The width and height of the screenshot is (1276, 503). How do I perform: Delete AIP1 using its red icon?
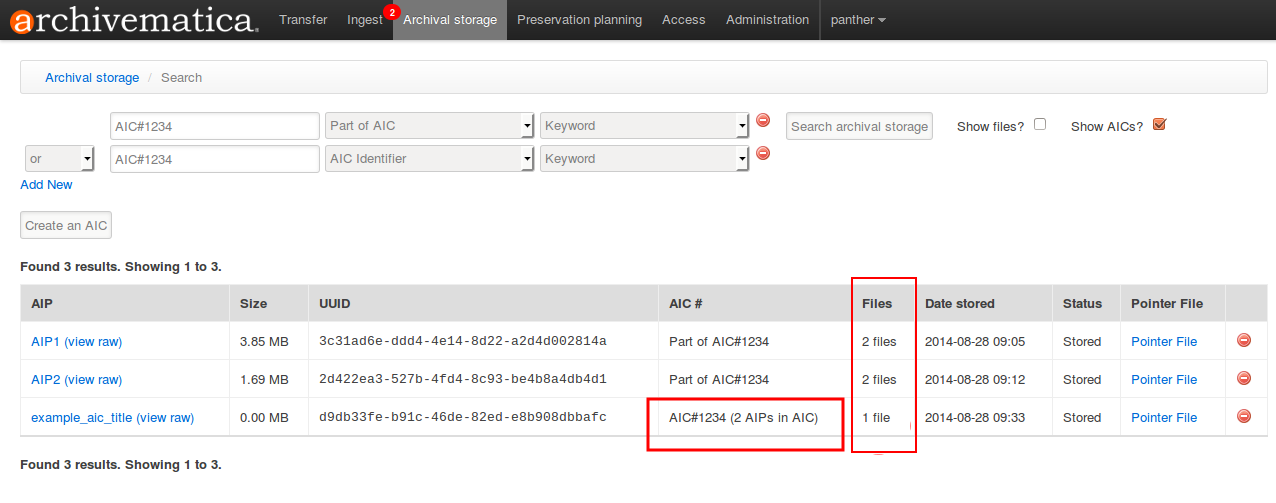[x=1244, y=341]
